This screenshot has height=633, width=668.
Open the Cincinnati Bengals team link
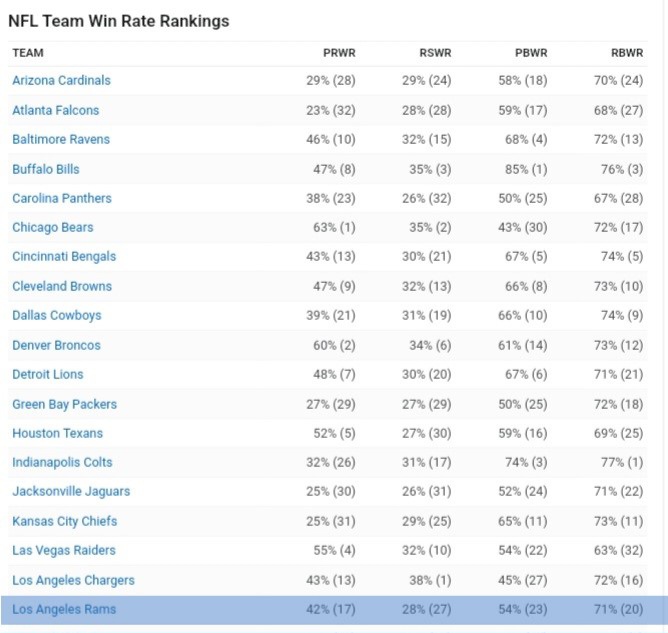coord(64,256)
